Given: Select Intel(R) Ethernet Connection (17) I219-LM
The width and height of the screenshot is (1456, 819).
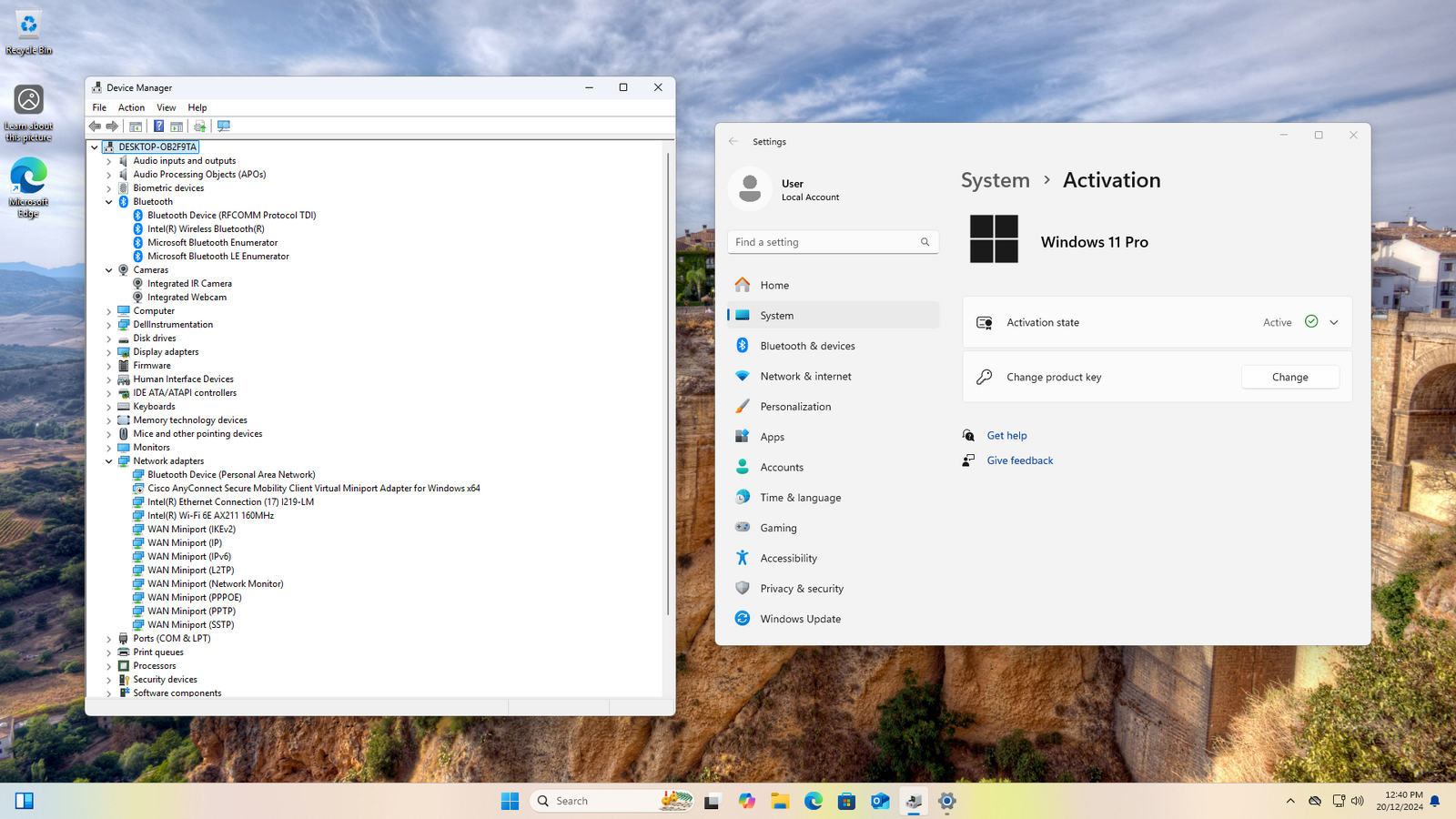Looking at the screenshot, I should coord(230,502).
